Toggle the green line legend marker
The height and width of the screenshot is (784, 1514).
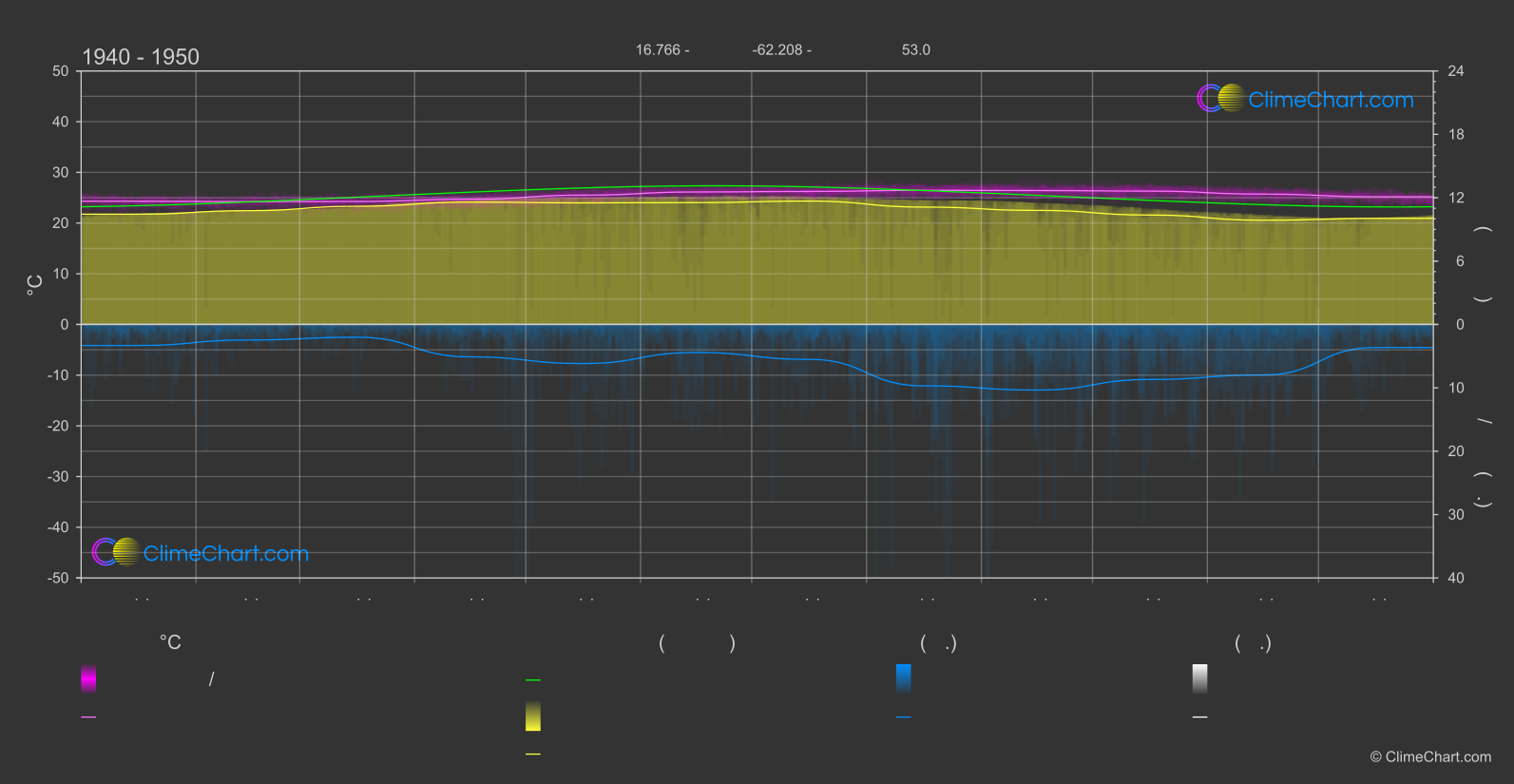[533, 679]
